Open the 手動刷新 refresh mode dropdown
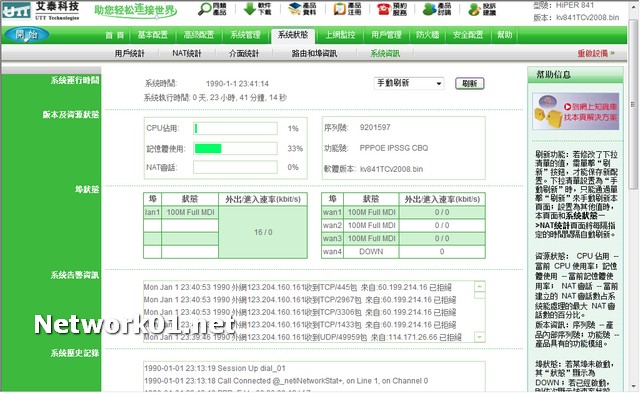Image resolution: width=640 pixels, height=393 pixels. pos(409,83)
